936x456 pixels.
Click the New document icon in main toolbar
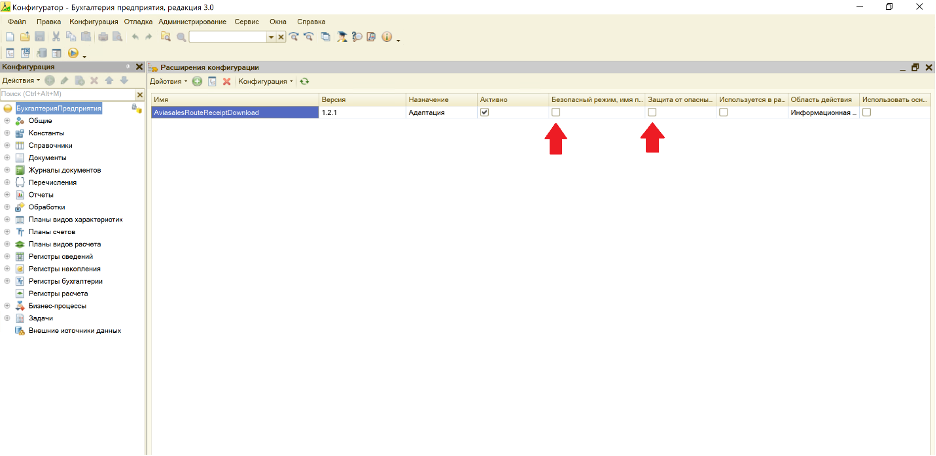click(x=10, y=37)
